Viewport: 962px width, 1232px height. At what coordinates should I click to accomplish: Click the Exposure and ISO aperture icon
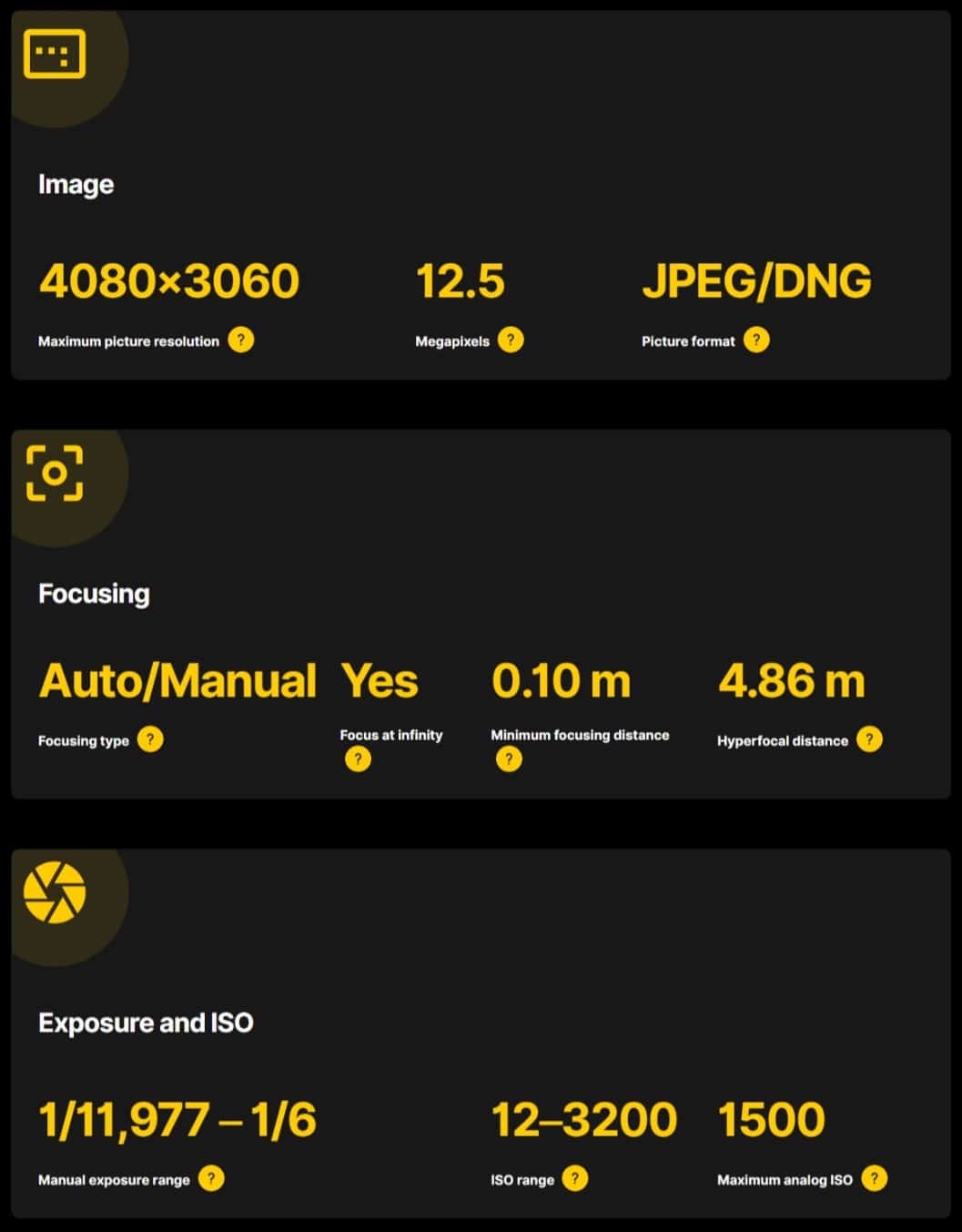tap(55, 892)
